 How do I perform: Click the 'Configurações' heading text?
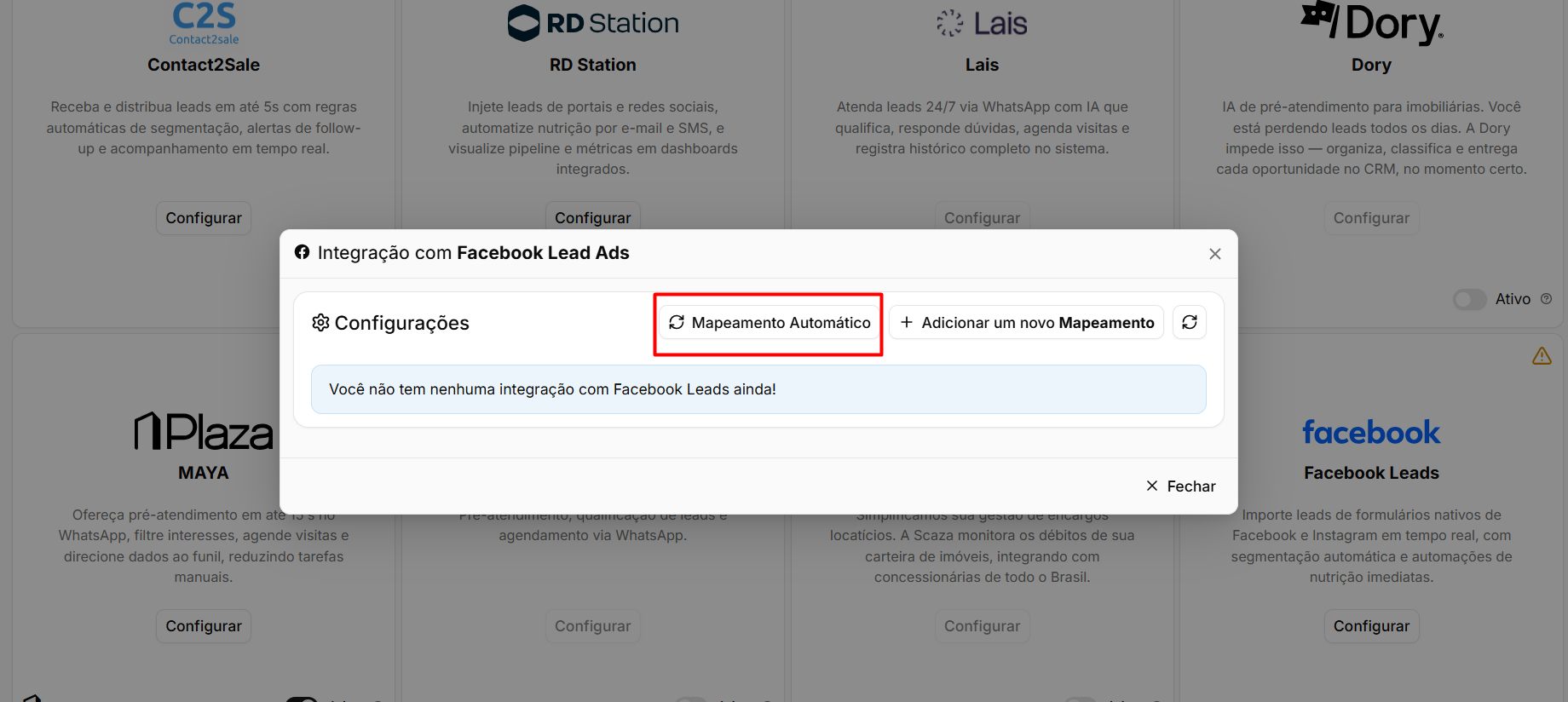point(402,323)
